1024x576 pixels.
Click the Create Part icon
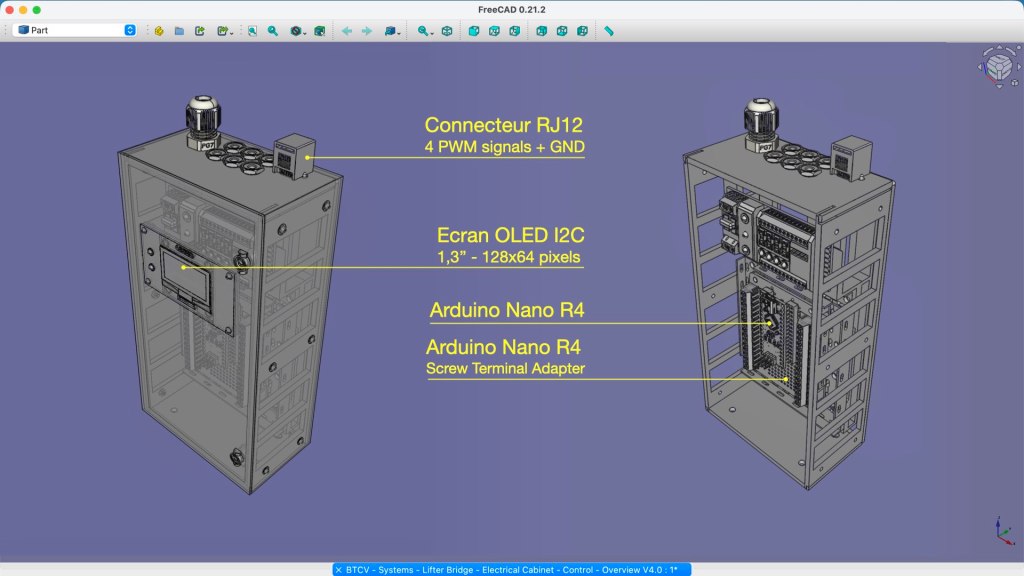coord(159,31)
